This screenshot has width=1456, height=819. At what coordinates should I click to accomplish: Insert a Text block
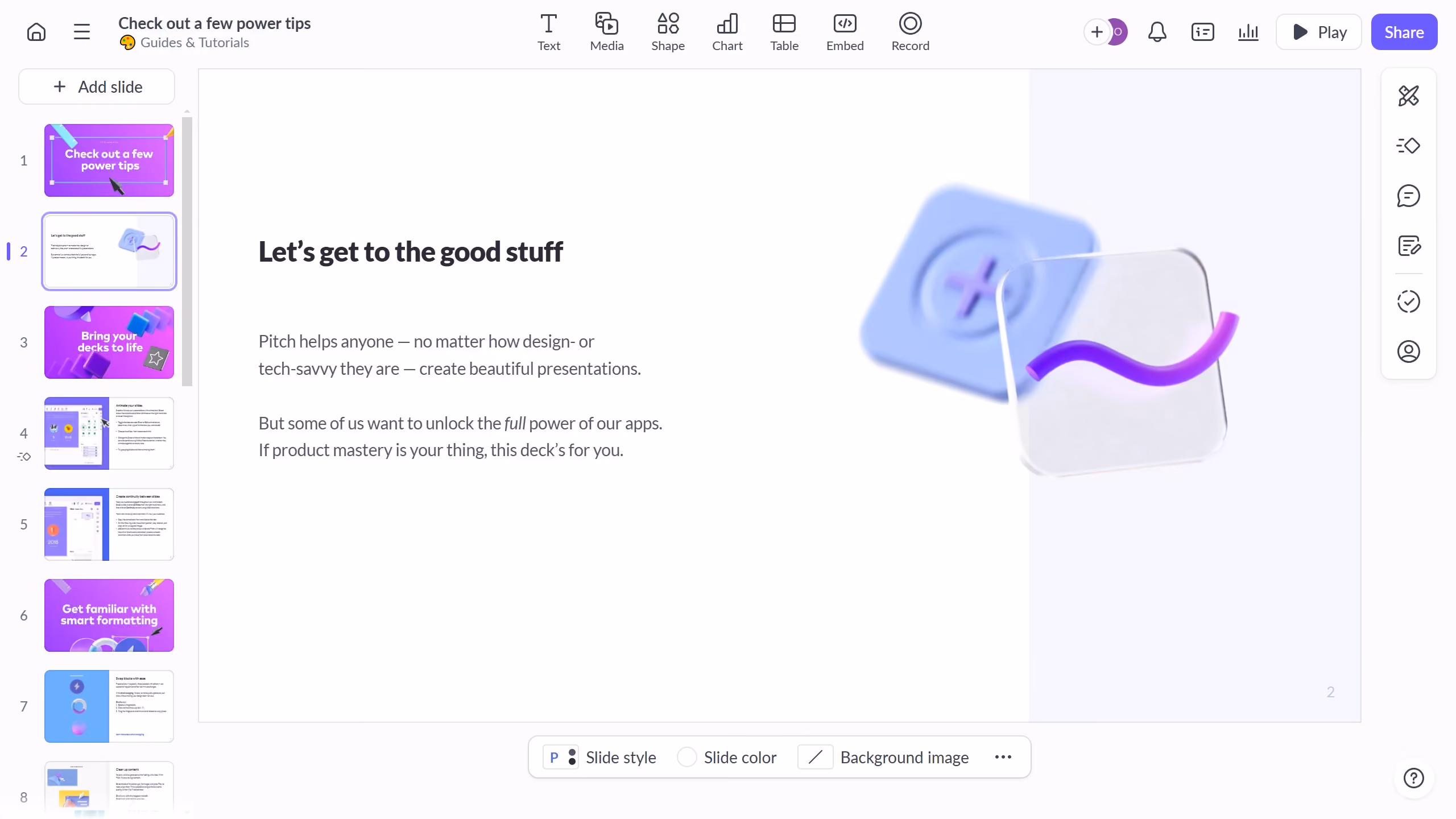549,32
